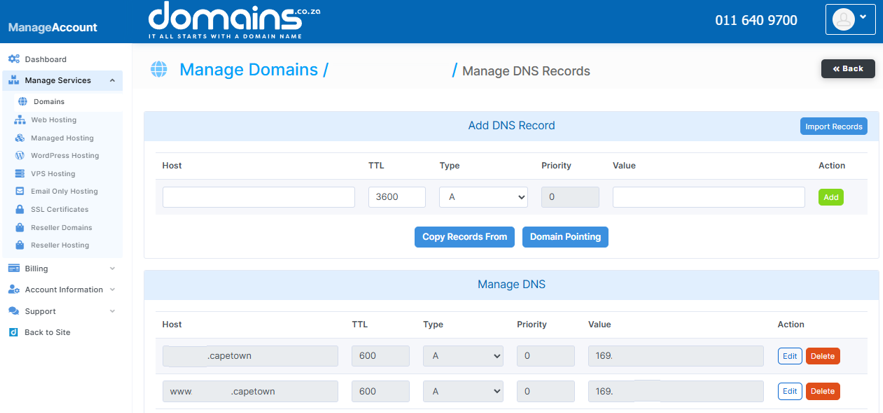Click the SSL Certificates lock icon
The width and height of the screenshot is (883, 413).
[20, 210]
